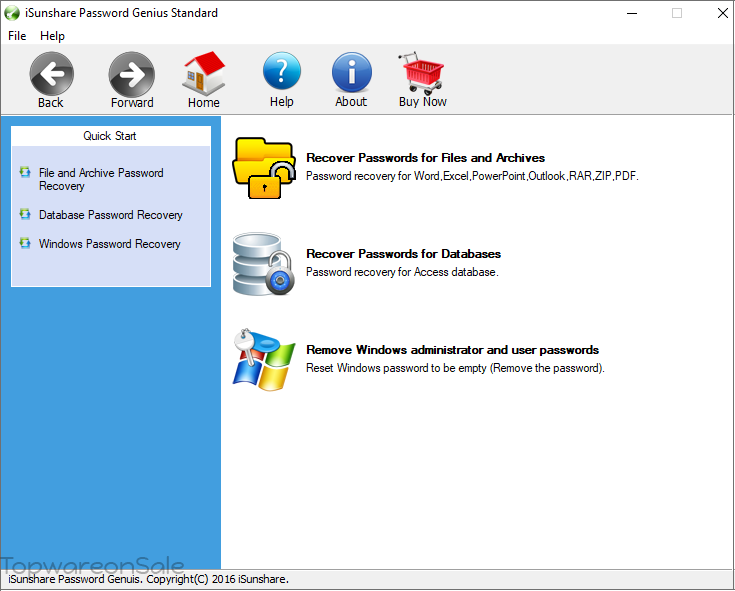This screenshot has height=591, width=735.
Task: Click the Windows logo with keys icon
Action: click(x=264, y=360)
